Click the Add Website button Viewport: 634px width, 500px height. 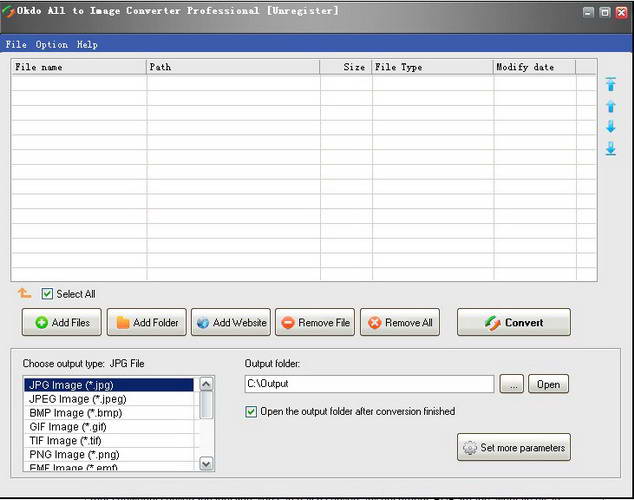pyautogui.click(x=231, y=322)
